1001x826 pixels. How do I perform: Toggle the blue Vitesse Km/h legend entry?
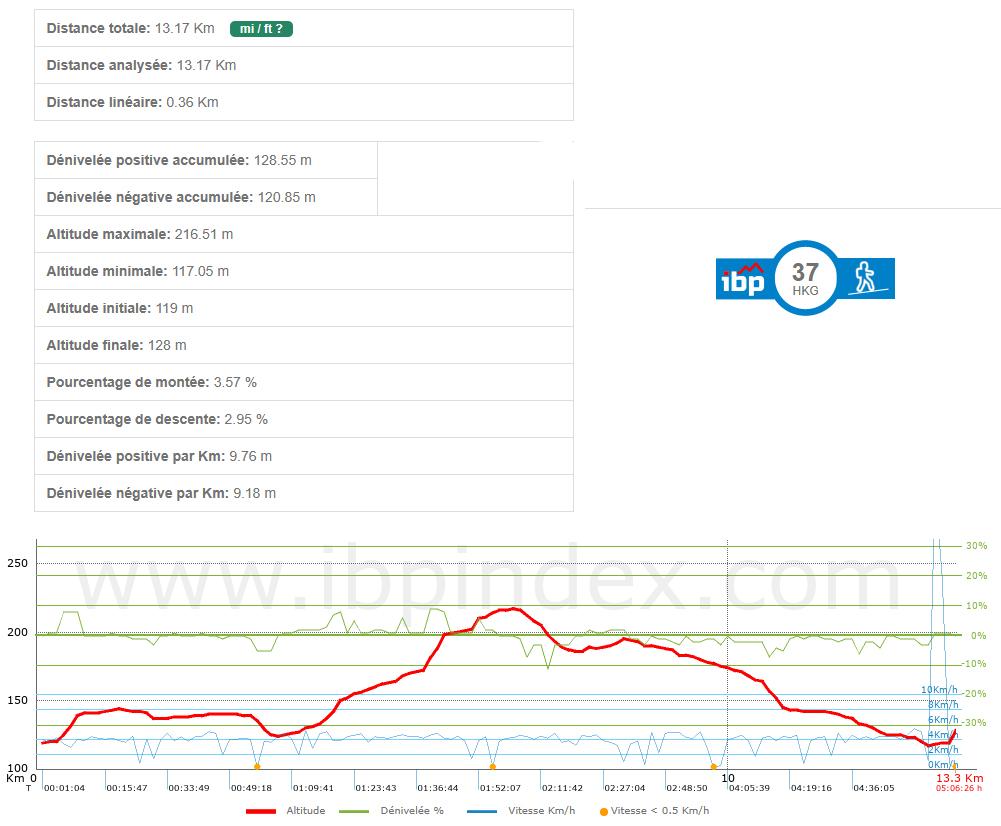525,810
